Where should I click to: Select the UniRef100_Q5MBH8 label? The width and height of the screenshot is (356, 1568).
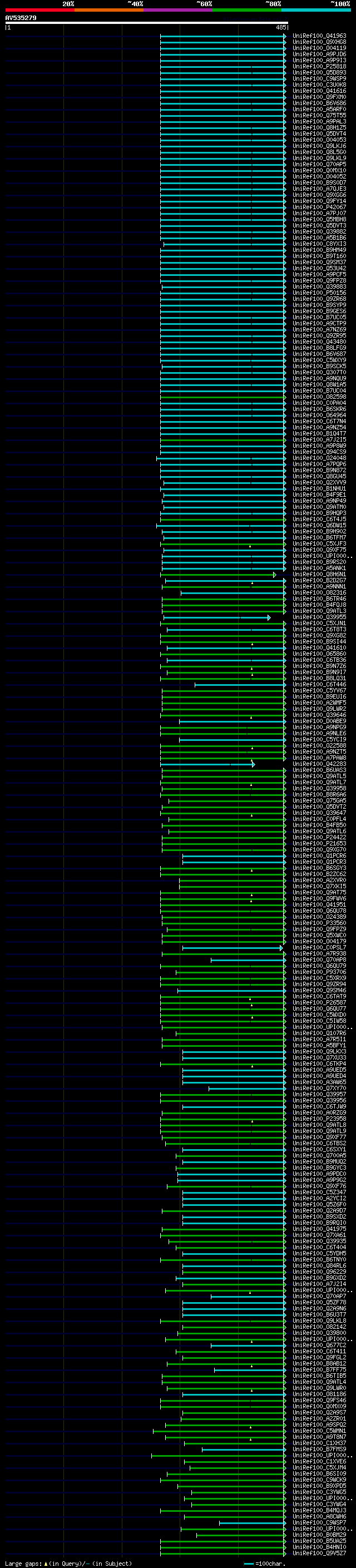point(319,219)
